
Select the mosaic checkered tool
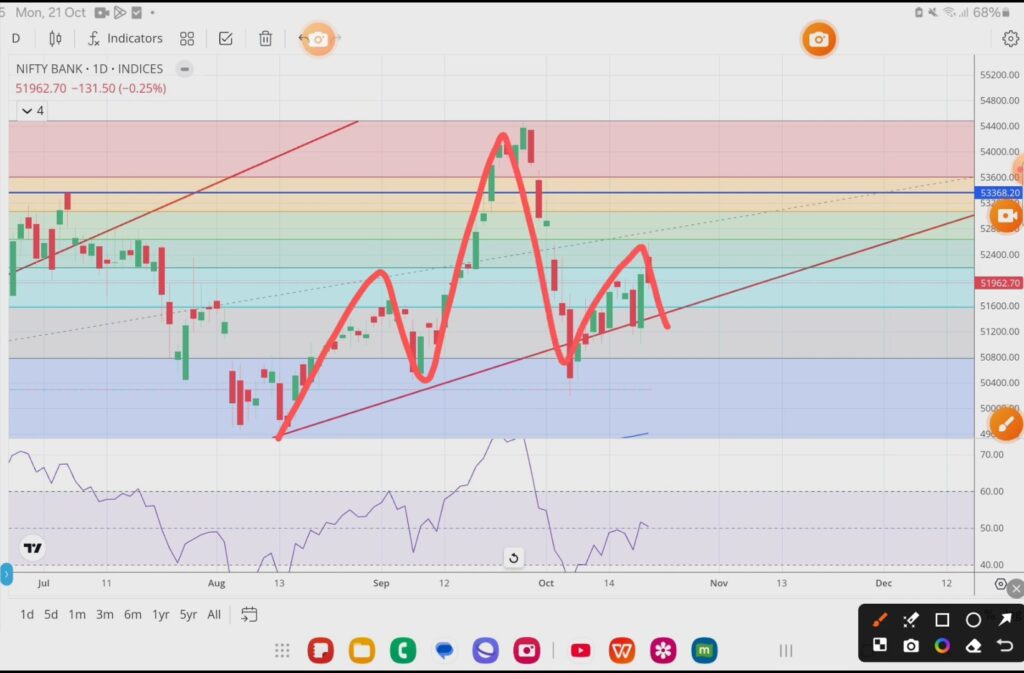click(x=880, y=646)
